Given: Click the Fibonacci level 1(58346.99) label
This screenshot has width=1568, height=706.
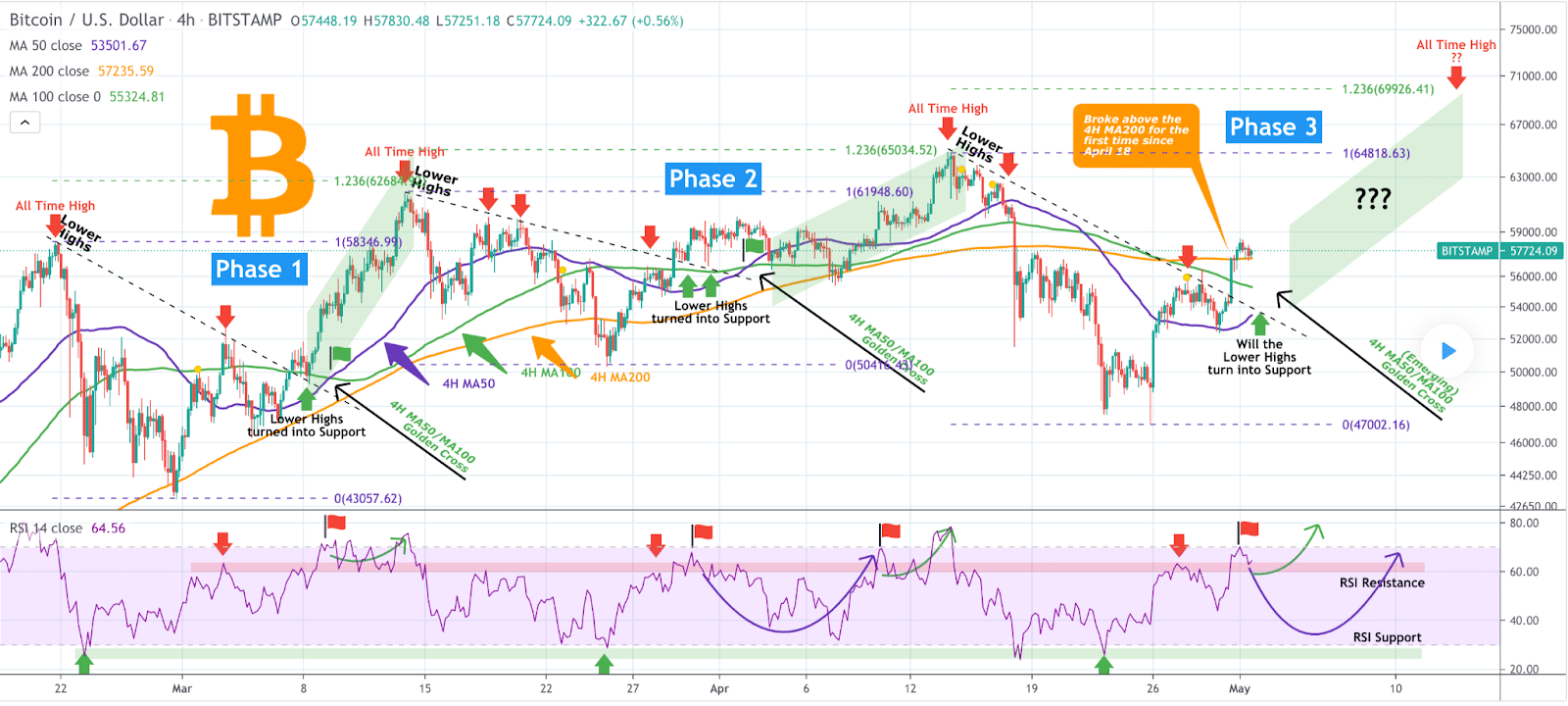Looking at the screenshot, I should pyautogui.click(x=368, y=242).
